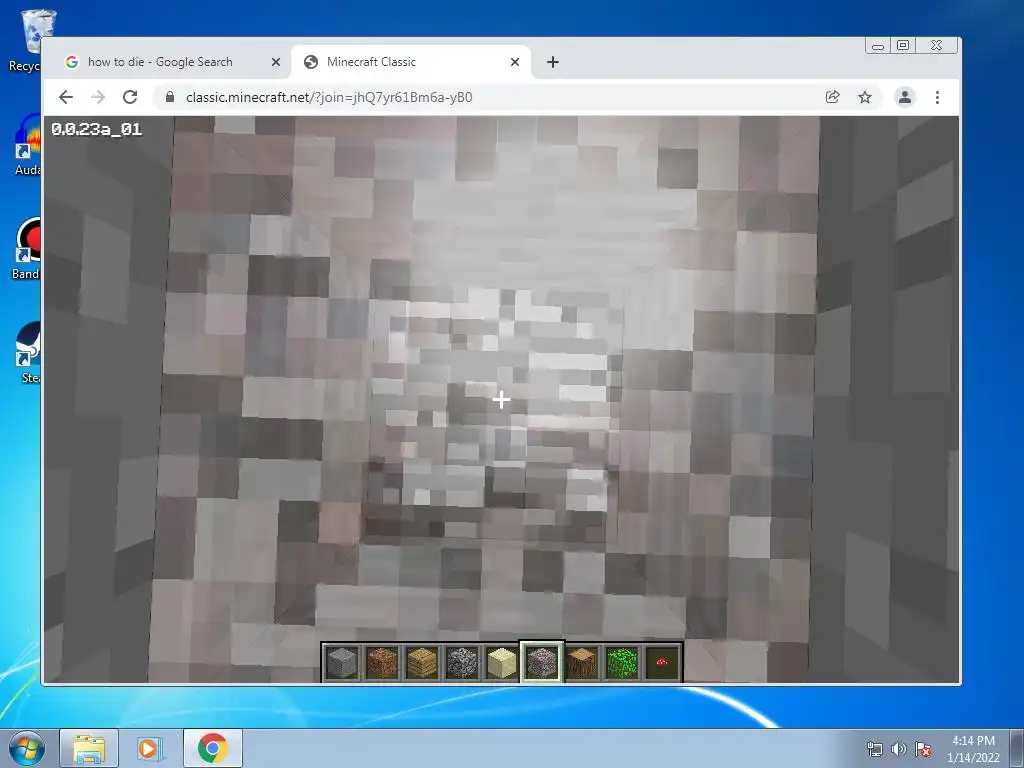
Task: Select the leaves block in hotbar
Action: click(622, 662)
